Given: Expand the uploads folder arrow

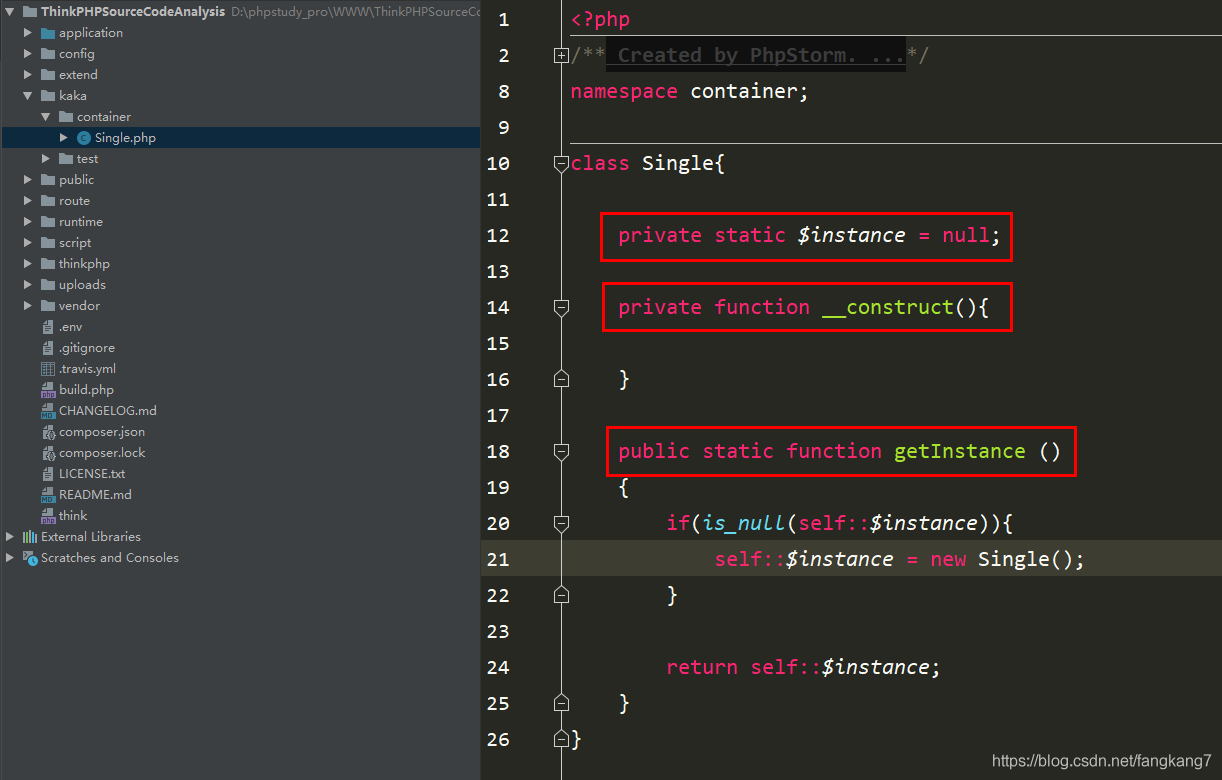Looking at the screenshot, I should (x=28, y=285).
